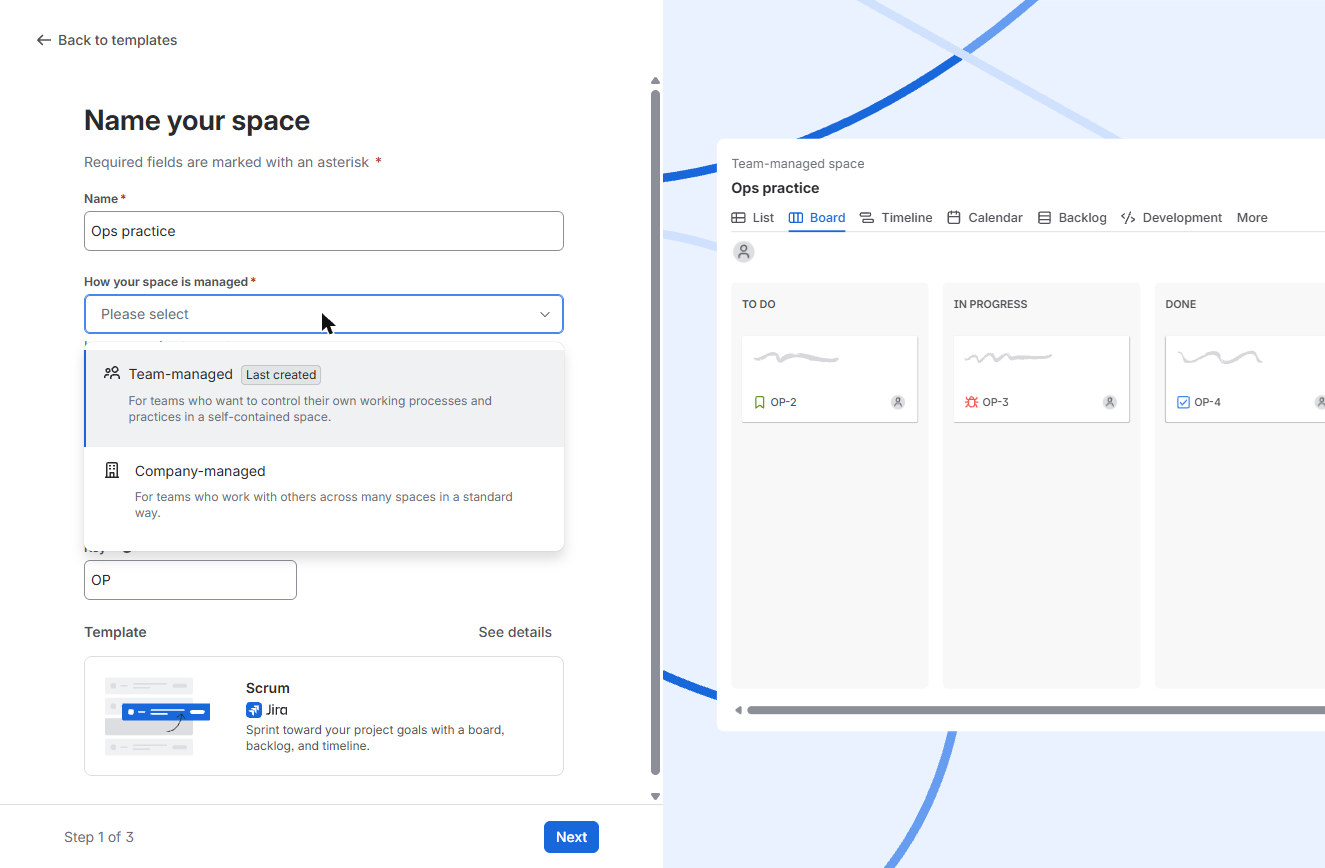Switch to the Timeline tab in preview

[x=896, y=218]
